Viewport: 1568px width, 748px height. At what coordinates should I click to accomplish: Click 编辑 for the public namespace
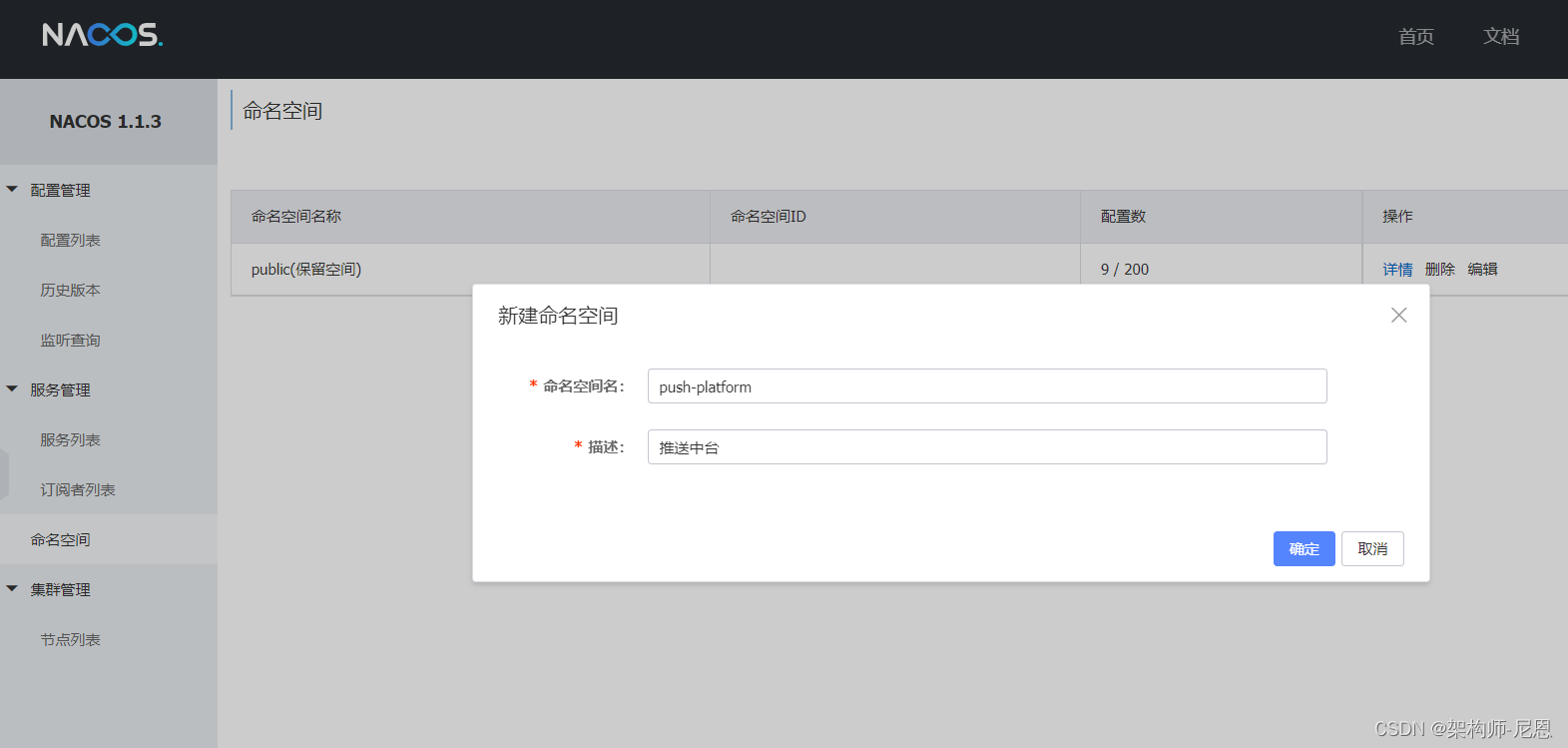click(x=1483, y=269)
